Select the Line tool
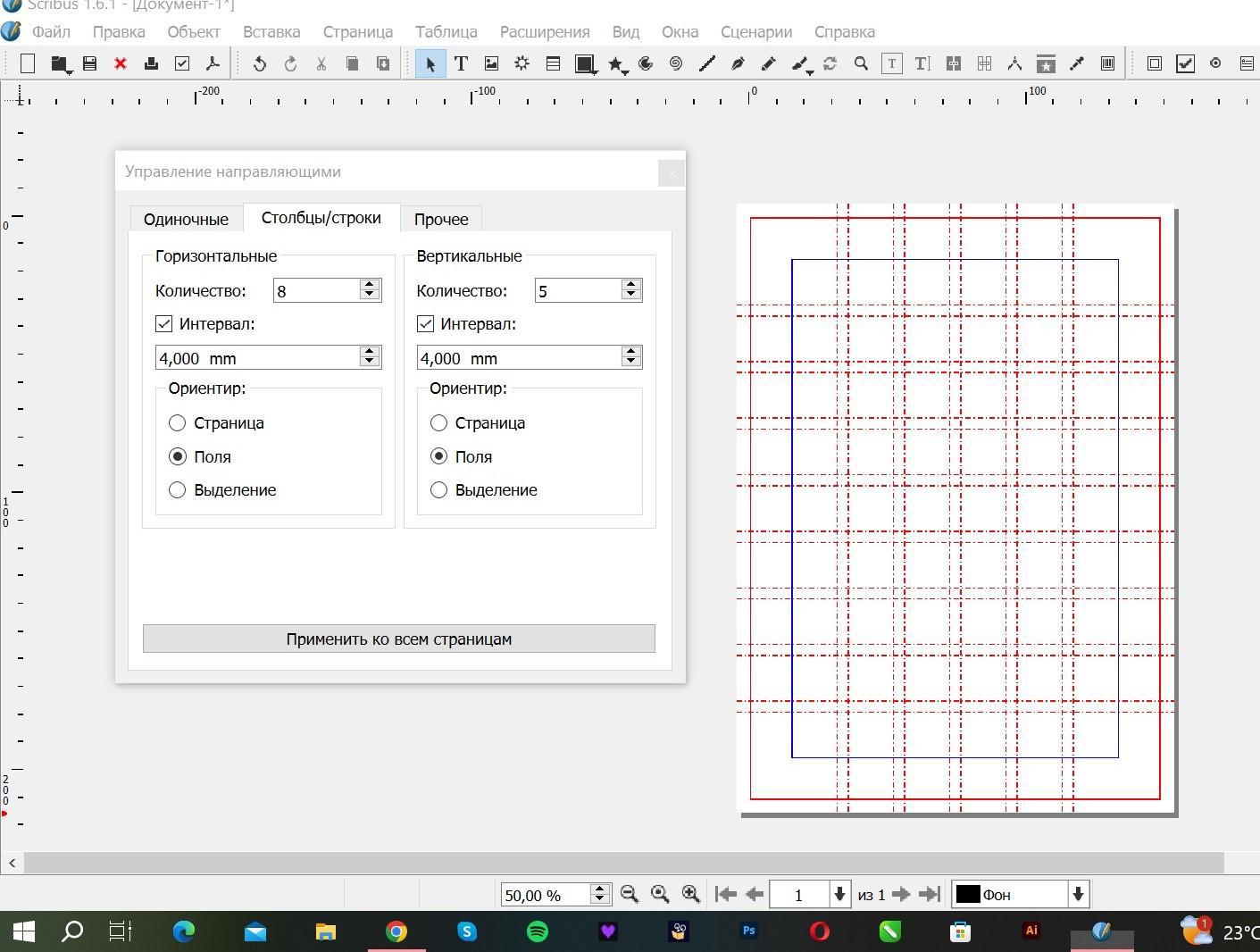 (706, 63)
